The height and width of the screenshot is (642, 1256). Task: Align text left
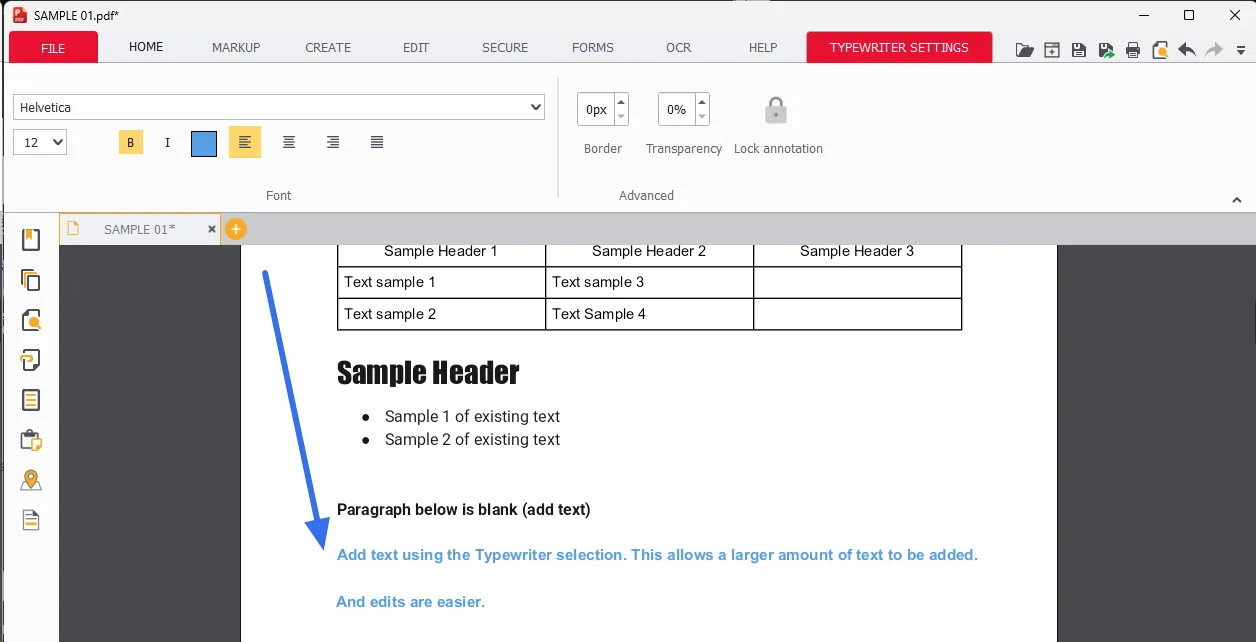(245, 142)
